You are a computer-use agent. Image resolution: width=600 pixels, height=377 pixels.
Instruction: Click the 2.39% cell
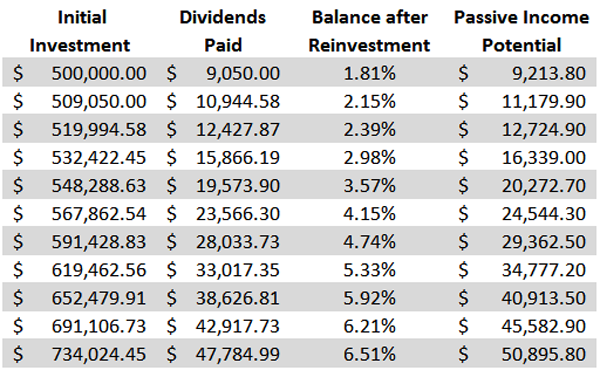coord(369,129)
